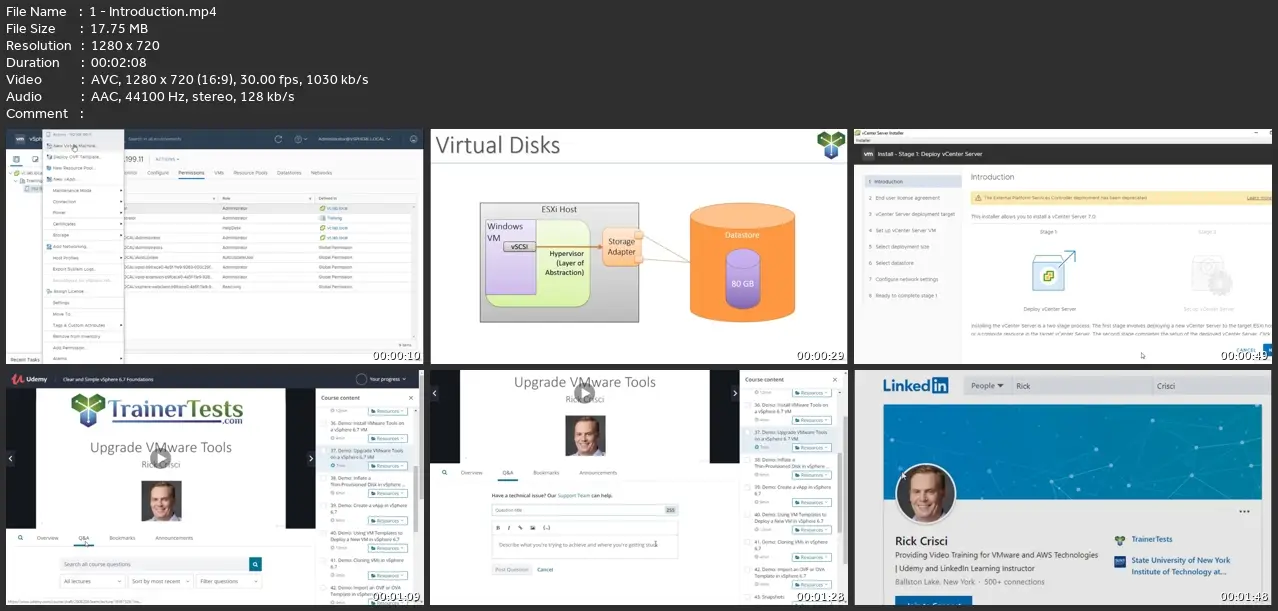Click the vSphere user smiley feedback icon
Image resolution: width=1278 pixels, height=611 pixels.
coord(413,138)
